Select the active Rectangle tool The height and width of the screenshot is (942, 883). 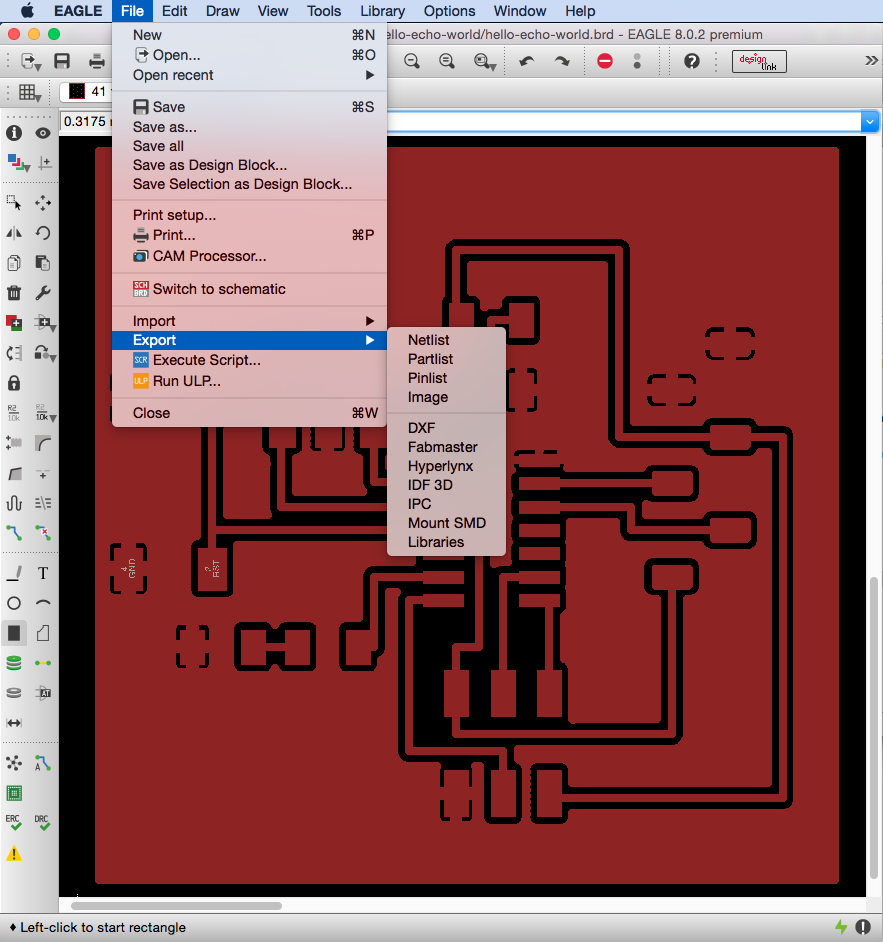pyautogui.click(x=14, y=633)
